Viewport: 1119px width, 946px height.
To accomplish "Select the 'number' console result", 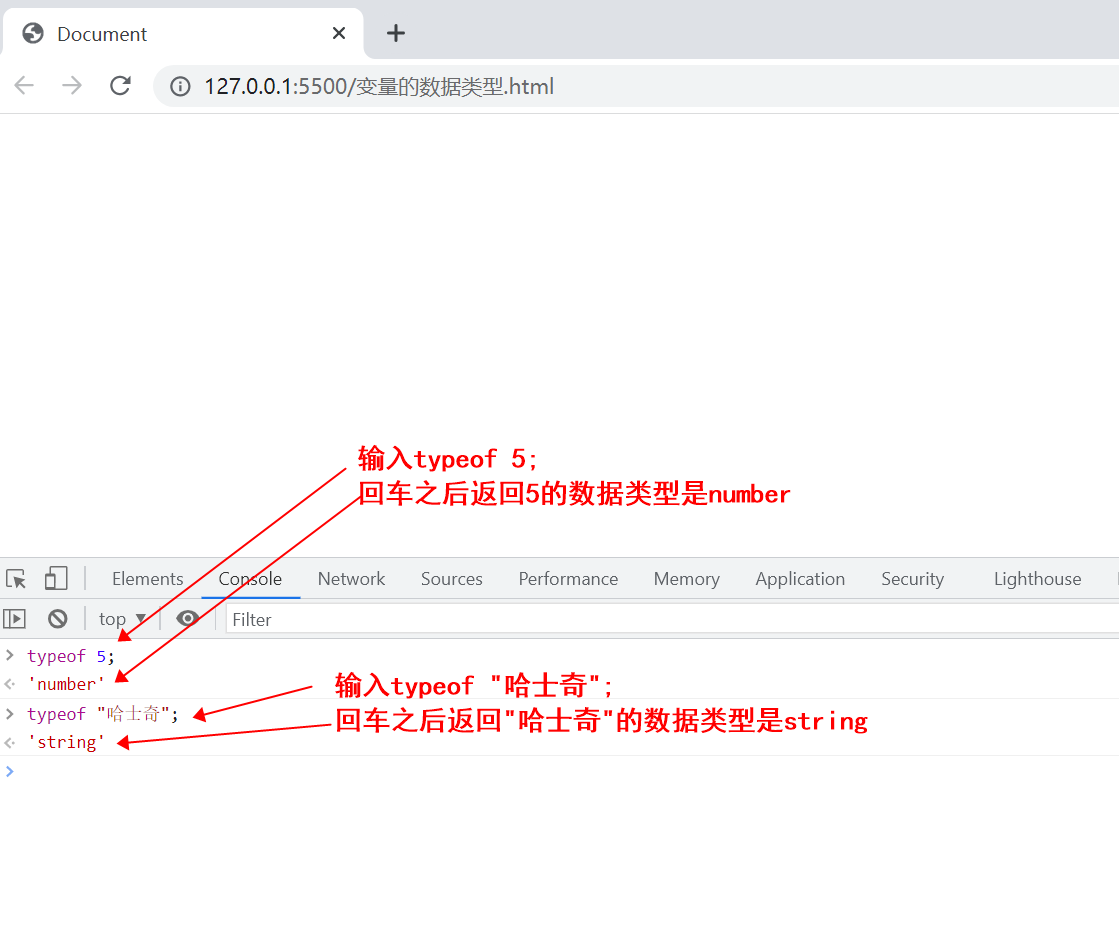I will point(66,684).
